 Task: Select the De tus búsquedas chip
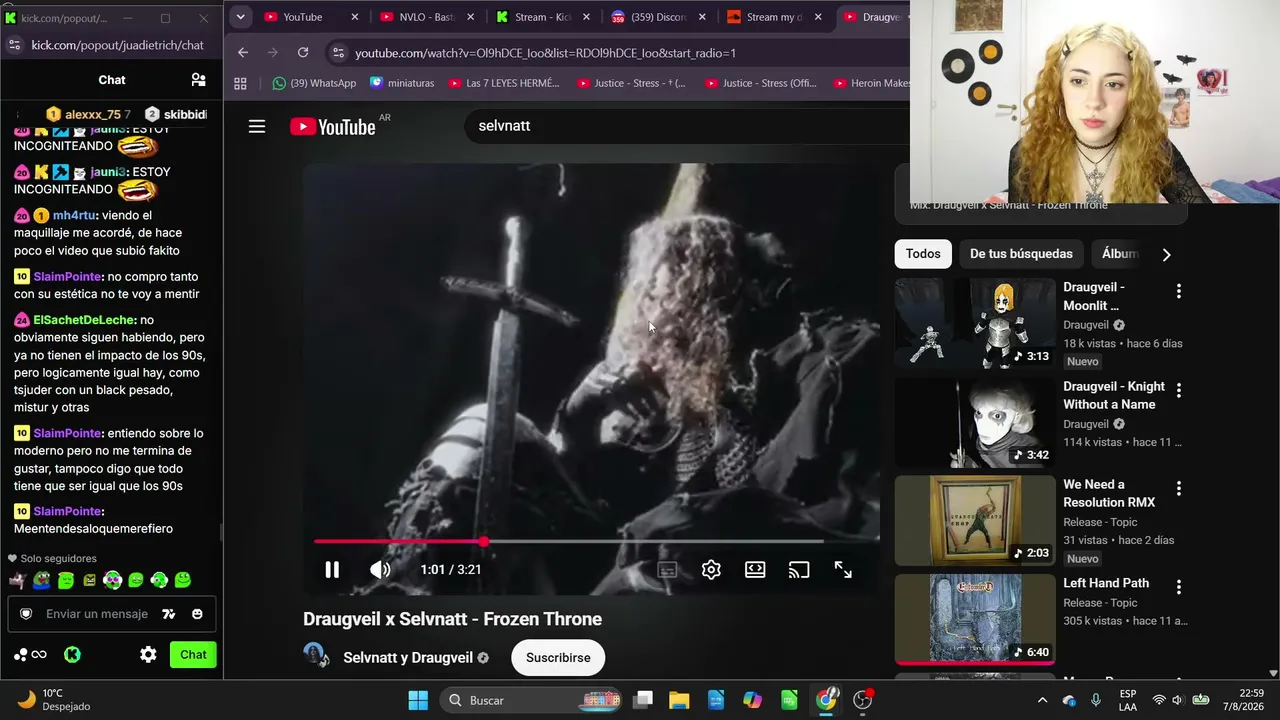tap(1021, 254)
